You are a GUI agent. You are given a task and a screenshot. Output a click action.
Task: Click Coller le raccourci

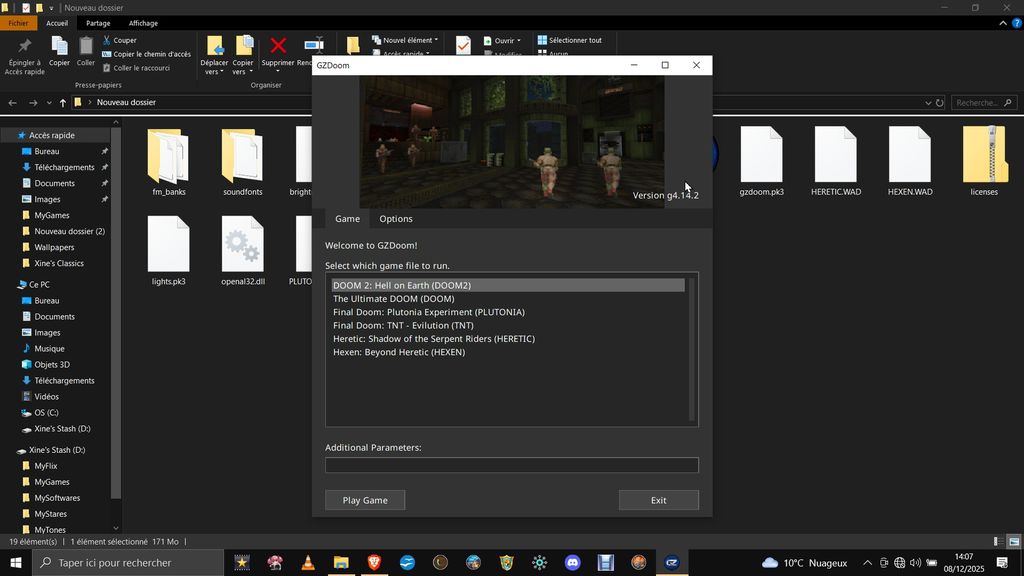click(136, 68)
